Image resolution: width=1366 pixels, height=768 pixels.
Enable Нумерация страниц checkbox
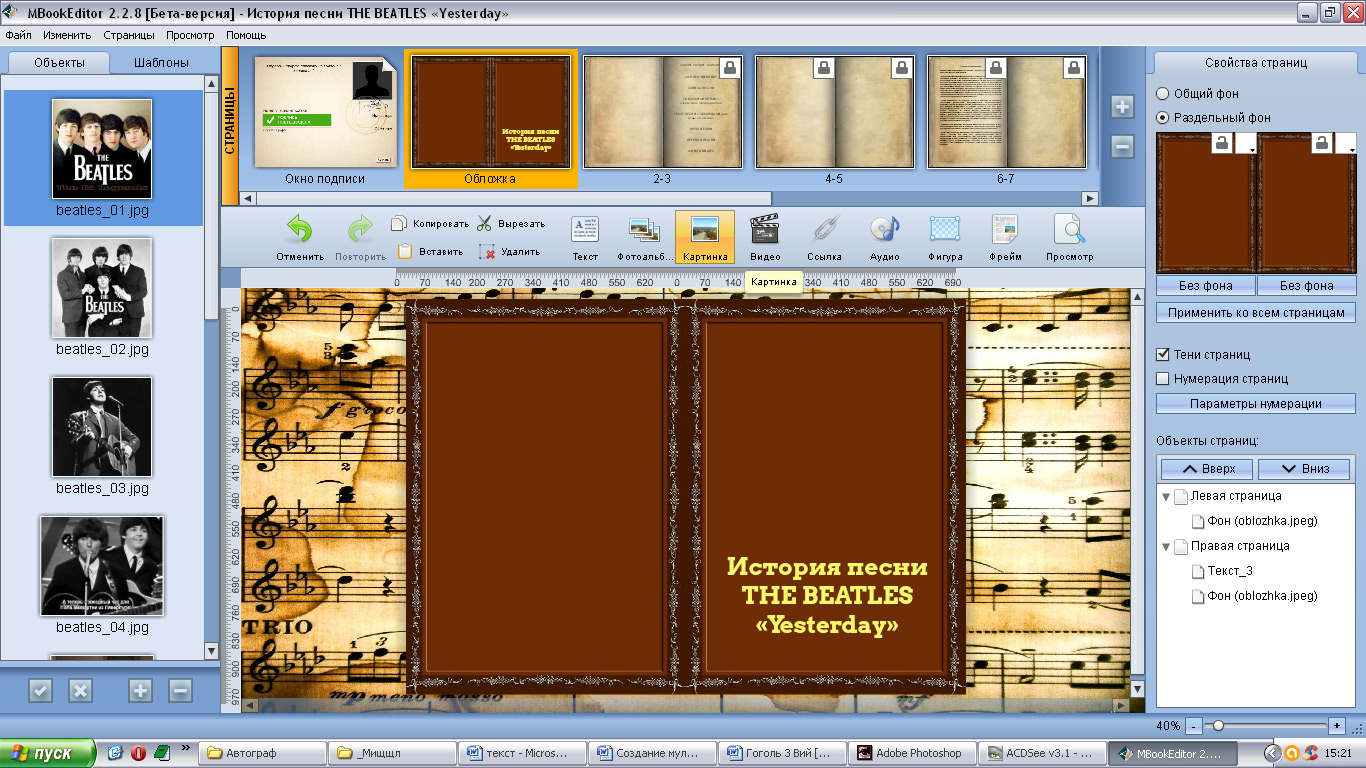click(x=1162, y=378)
